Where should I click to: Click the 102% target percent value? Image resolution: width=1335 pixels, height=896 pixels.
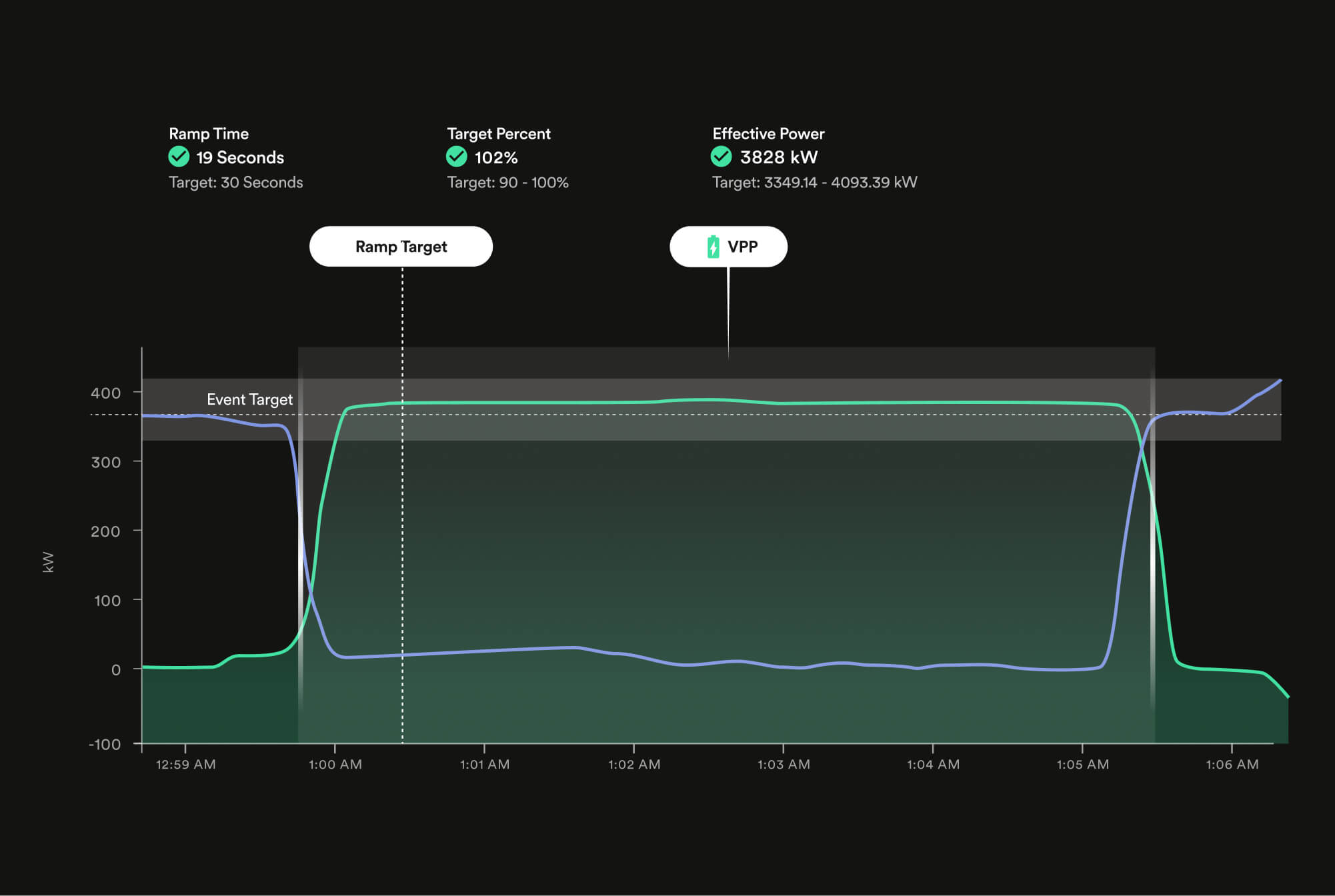496,157
